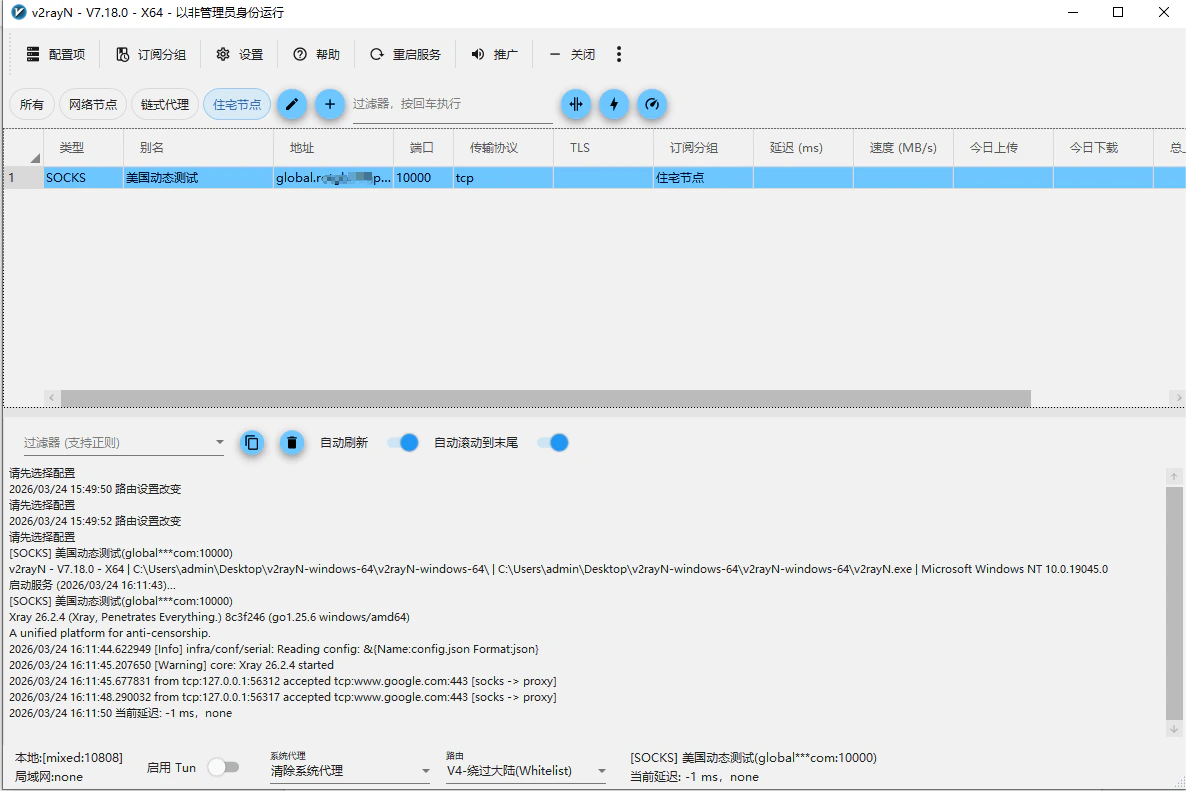This screenshot has width=1186, height=791.
Task: Sort by 类型 column header
Action: [83, 147]
